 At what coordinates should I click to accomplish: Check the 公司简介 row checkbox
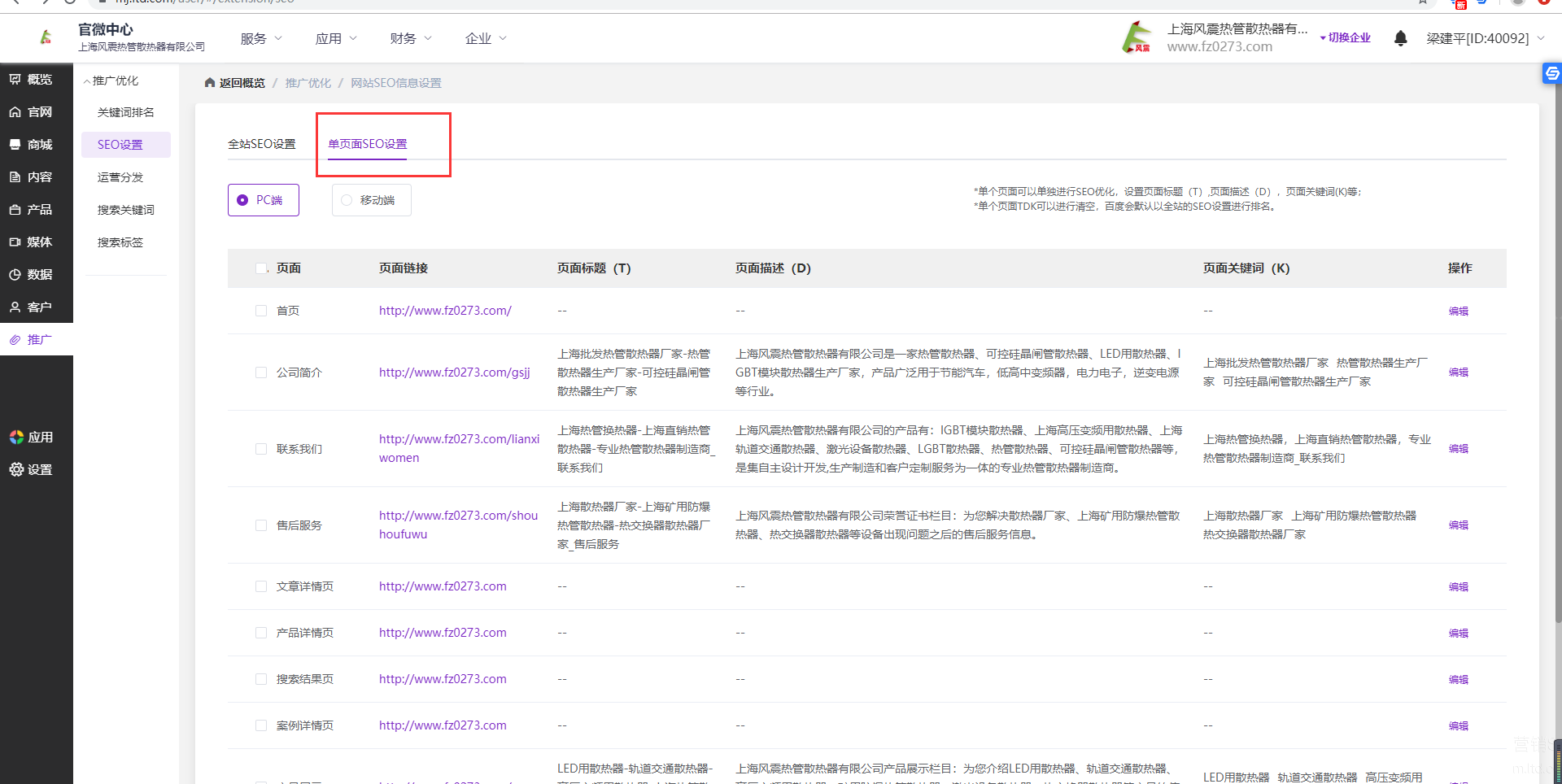[x=261, y=372]
